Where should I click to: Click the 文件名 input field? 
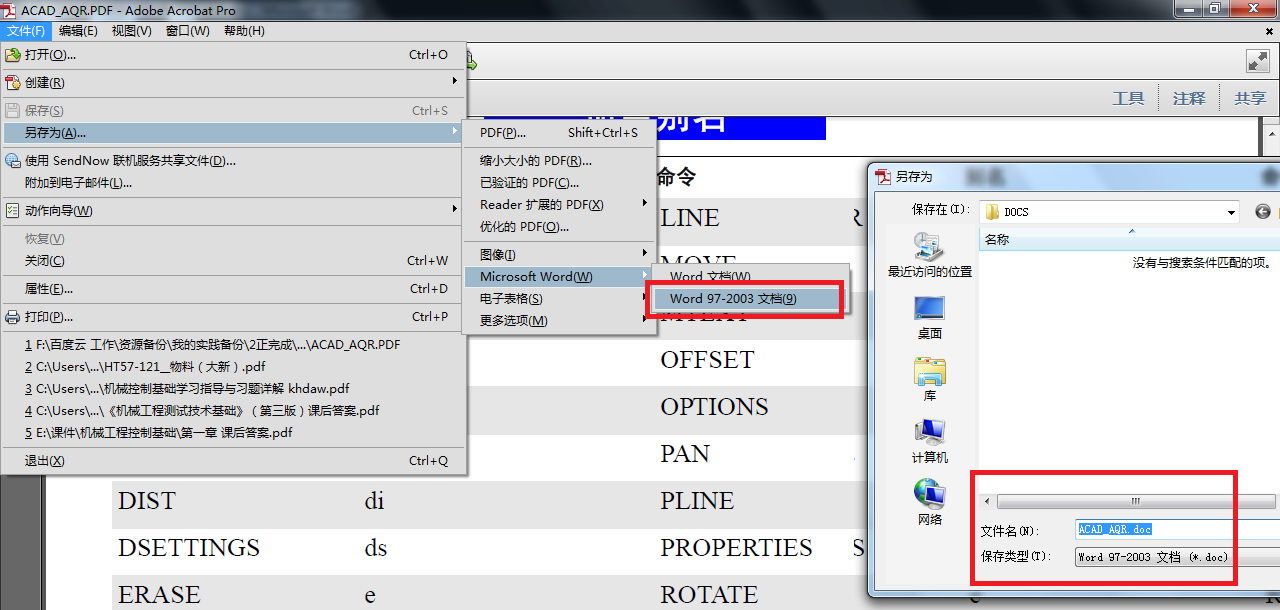pyautogui.click(x=1178, y=530)
